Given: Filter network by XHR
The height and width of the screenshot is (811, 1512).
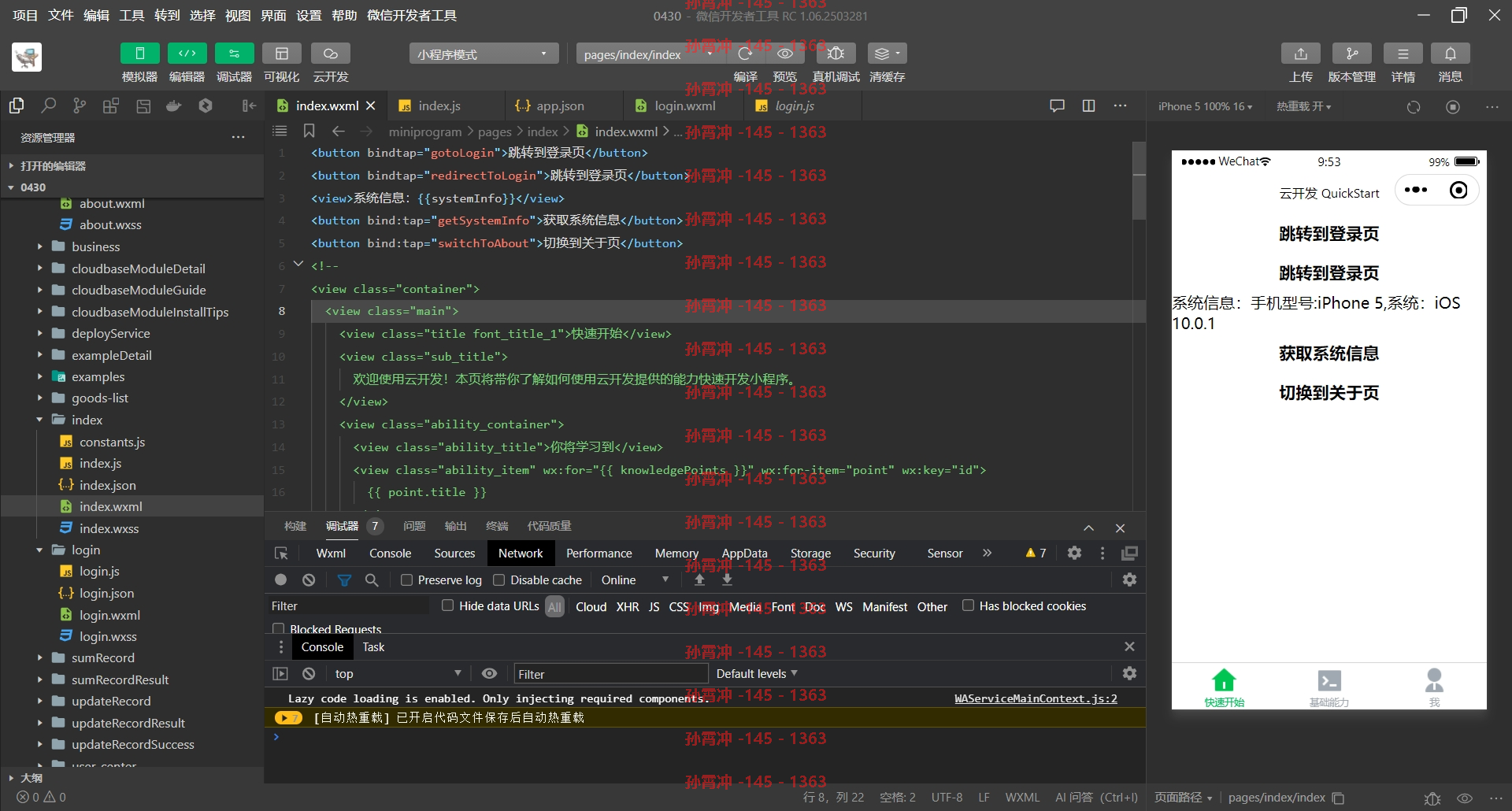Looking at the screenshot, I should (x=628, y=607).
